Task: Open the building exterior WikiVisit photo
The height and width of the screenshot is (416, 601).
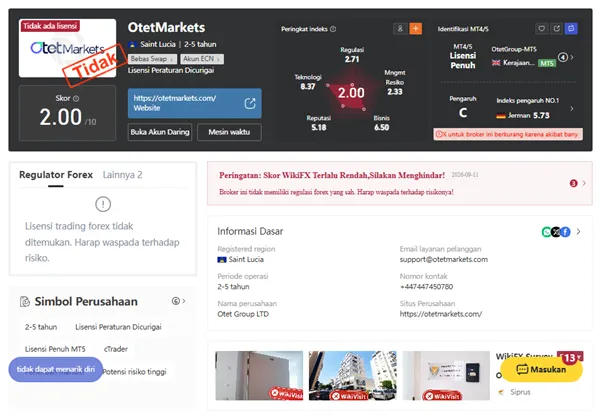Action: pyautogui.click(x=353, y=376)
